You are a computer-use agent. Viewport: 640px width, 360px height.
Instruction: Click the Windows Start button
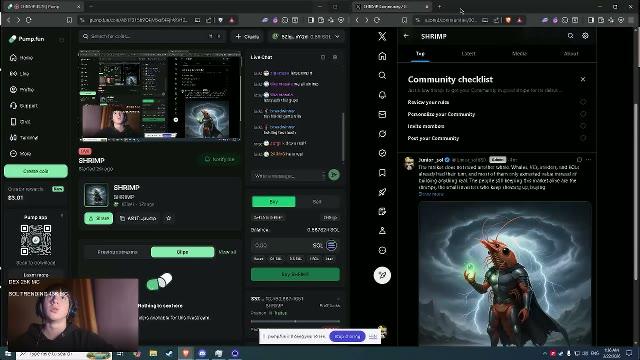click(x=7, y=353)
